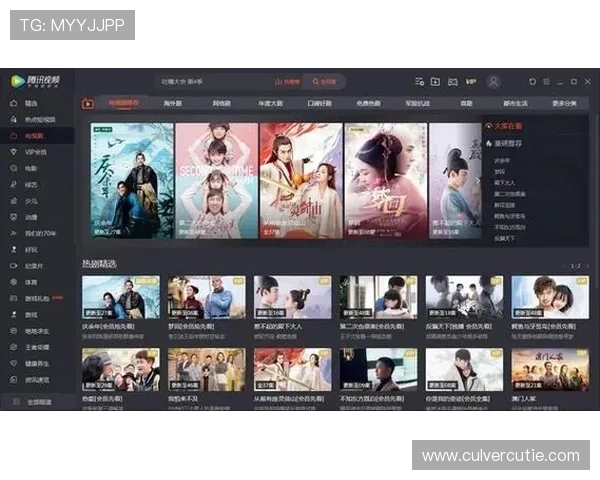The width and height of the screenshot is (600, 480).
Task: Open the 电视剧 TV icon in sidebar
Action: (13, 136)
